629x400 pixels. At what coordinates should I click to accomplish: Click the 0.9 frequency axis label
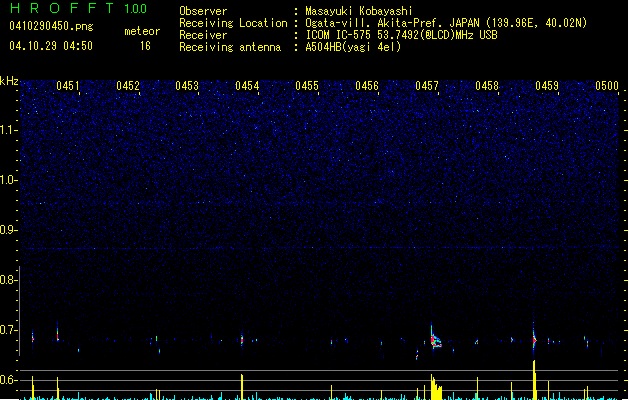[x=8, y=230]
